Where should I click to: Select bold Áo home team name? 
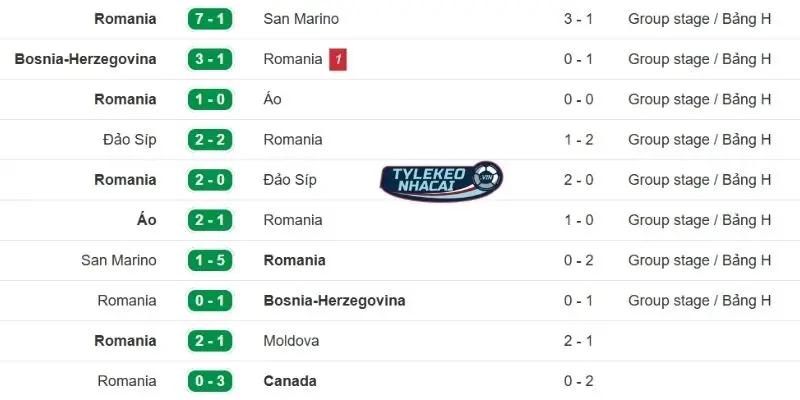[147, 220]
